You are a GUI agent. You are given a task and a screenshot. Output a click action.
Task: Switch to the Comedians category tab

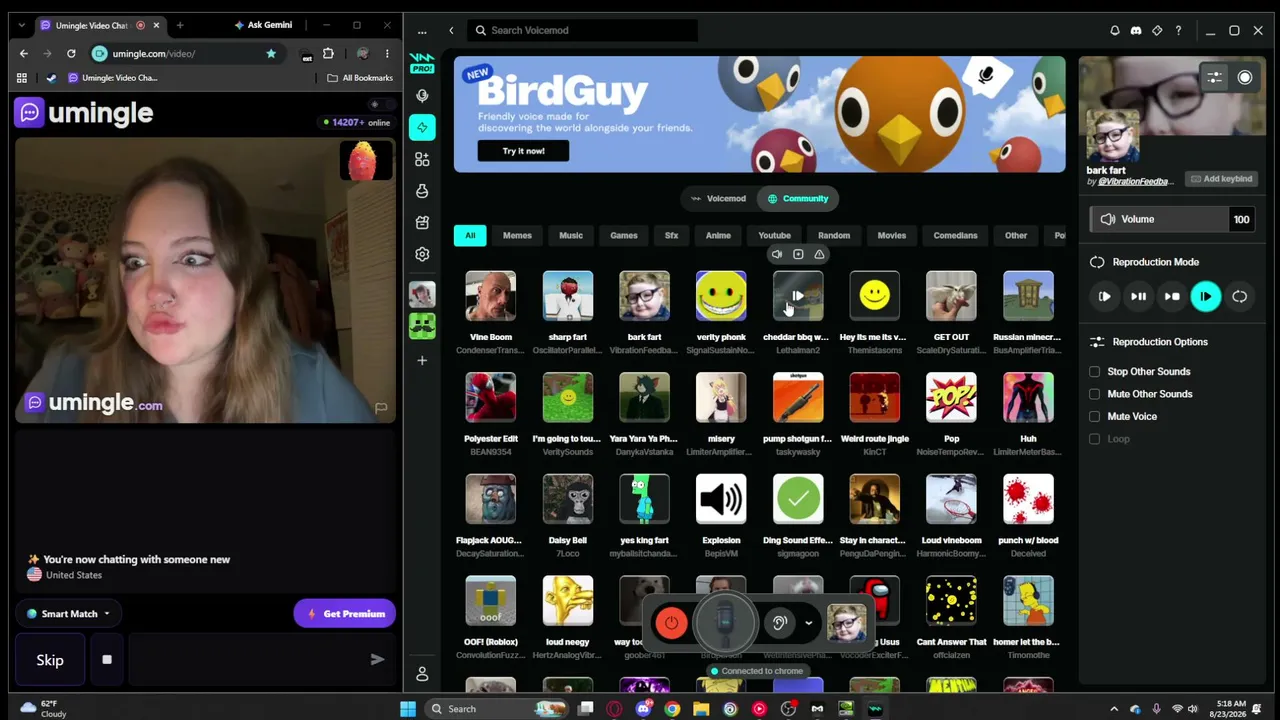[x=955, y=236]
